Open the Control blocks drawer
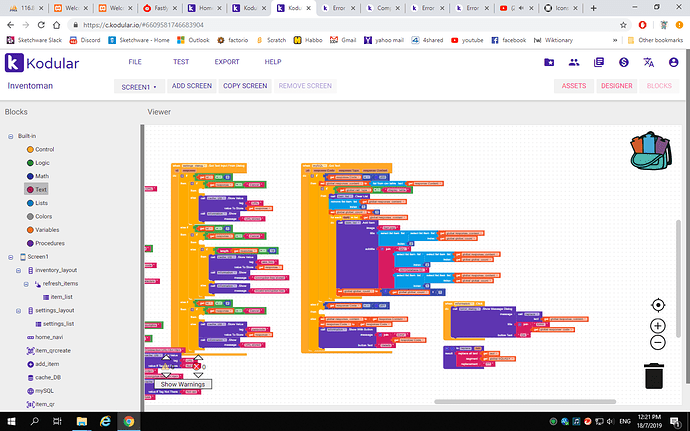 40,149
